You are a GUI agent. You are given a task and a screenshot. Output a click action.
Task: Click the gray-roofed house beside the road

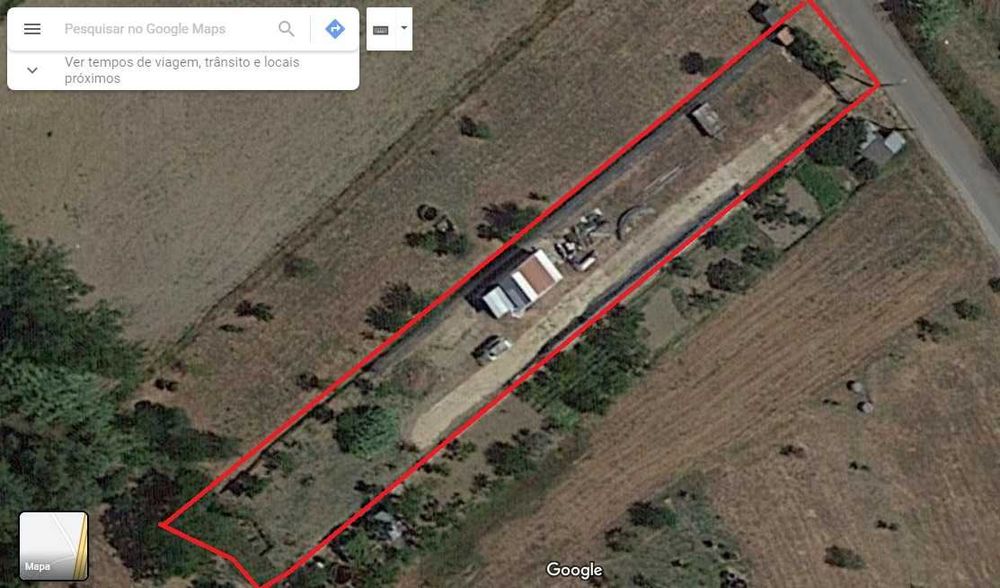(x=883, y=145)
